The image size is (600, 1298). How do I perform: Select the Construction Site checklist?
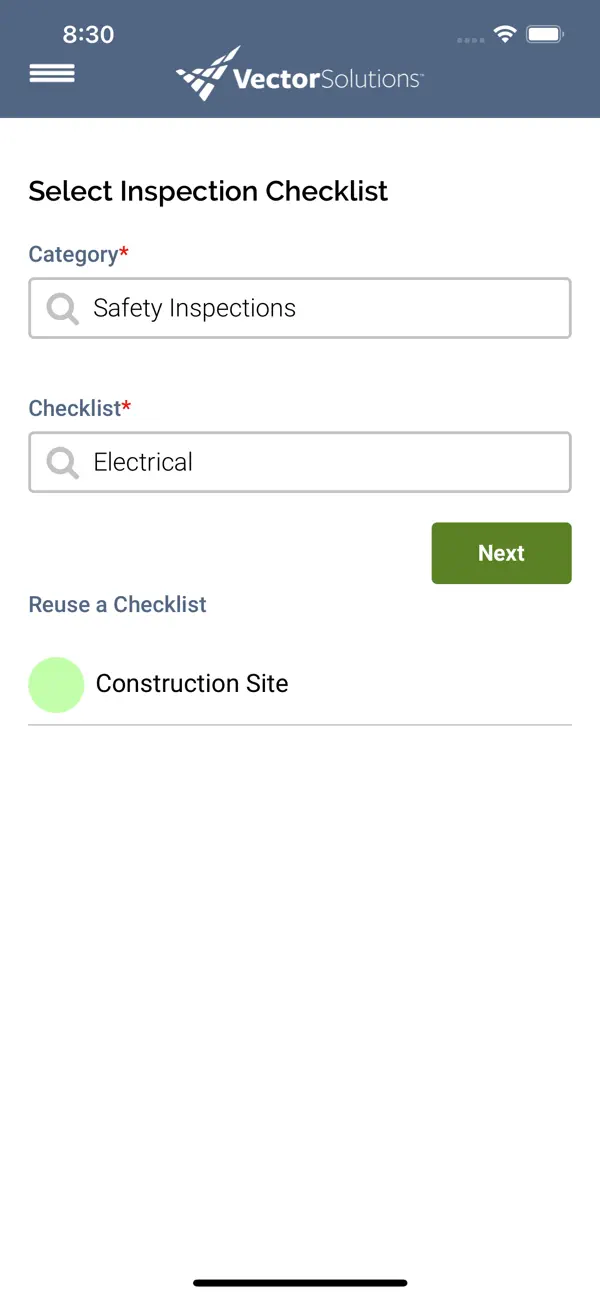pyautogui.click(x=191, y=684)
